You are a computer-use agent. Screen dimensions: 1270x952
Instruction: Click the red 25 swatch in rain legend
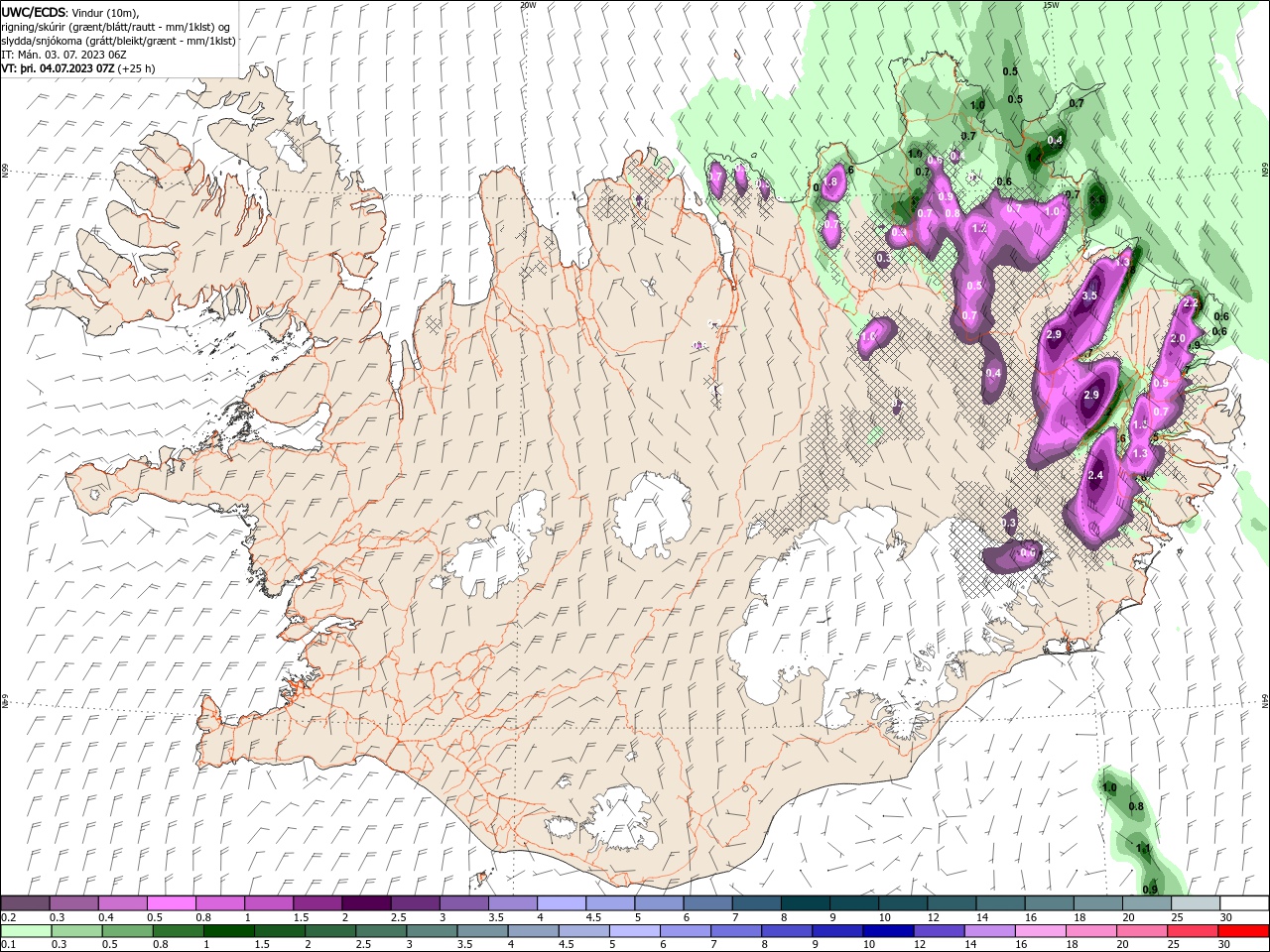pos(1192,931)
